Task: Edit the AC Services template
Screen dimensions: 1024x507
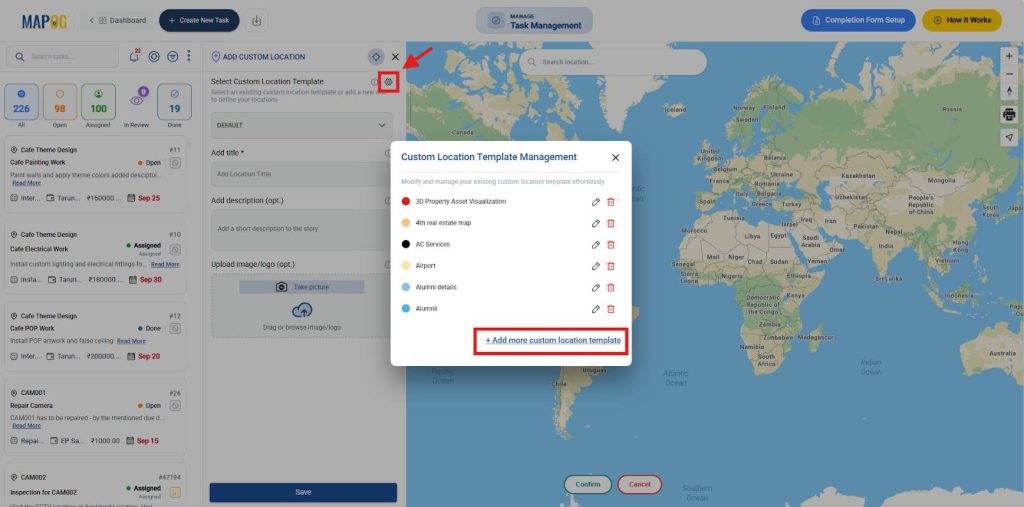Action: click(596, 245)
